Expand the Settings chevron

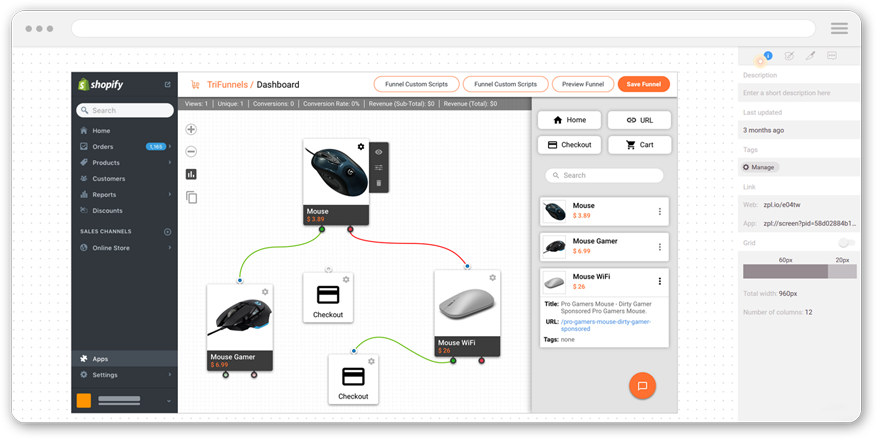(169, 375)
